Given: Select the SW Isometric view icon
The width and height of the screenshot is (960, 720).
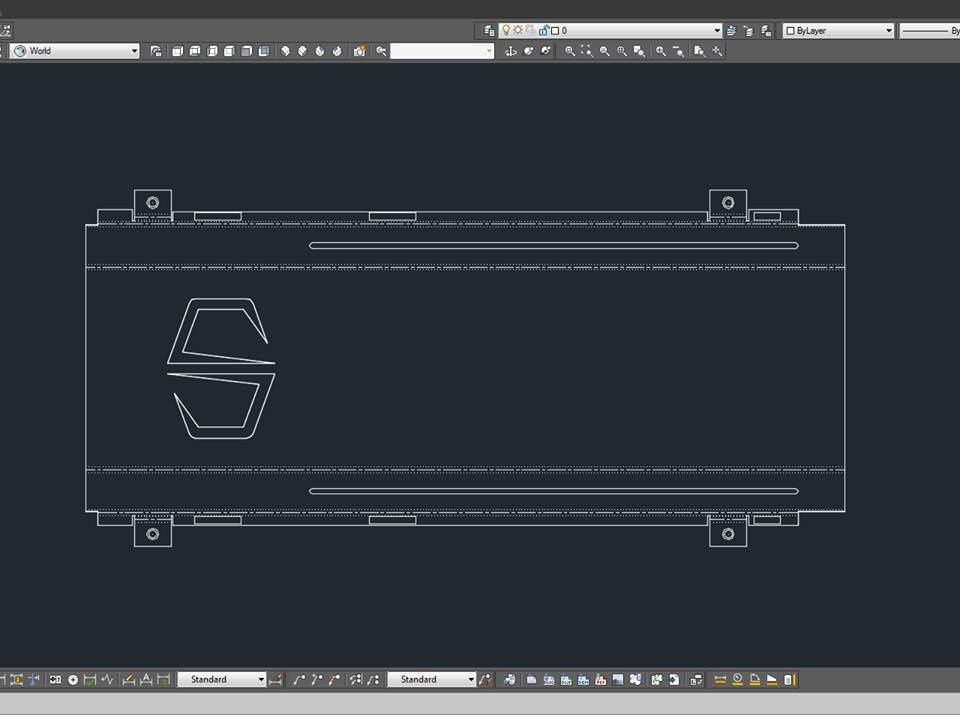Looking at the screenshot, I should coord(285,51).
